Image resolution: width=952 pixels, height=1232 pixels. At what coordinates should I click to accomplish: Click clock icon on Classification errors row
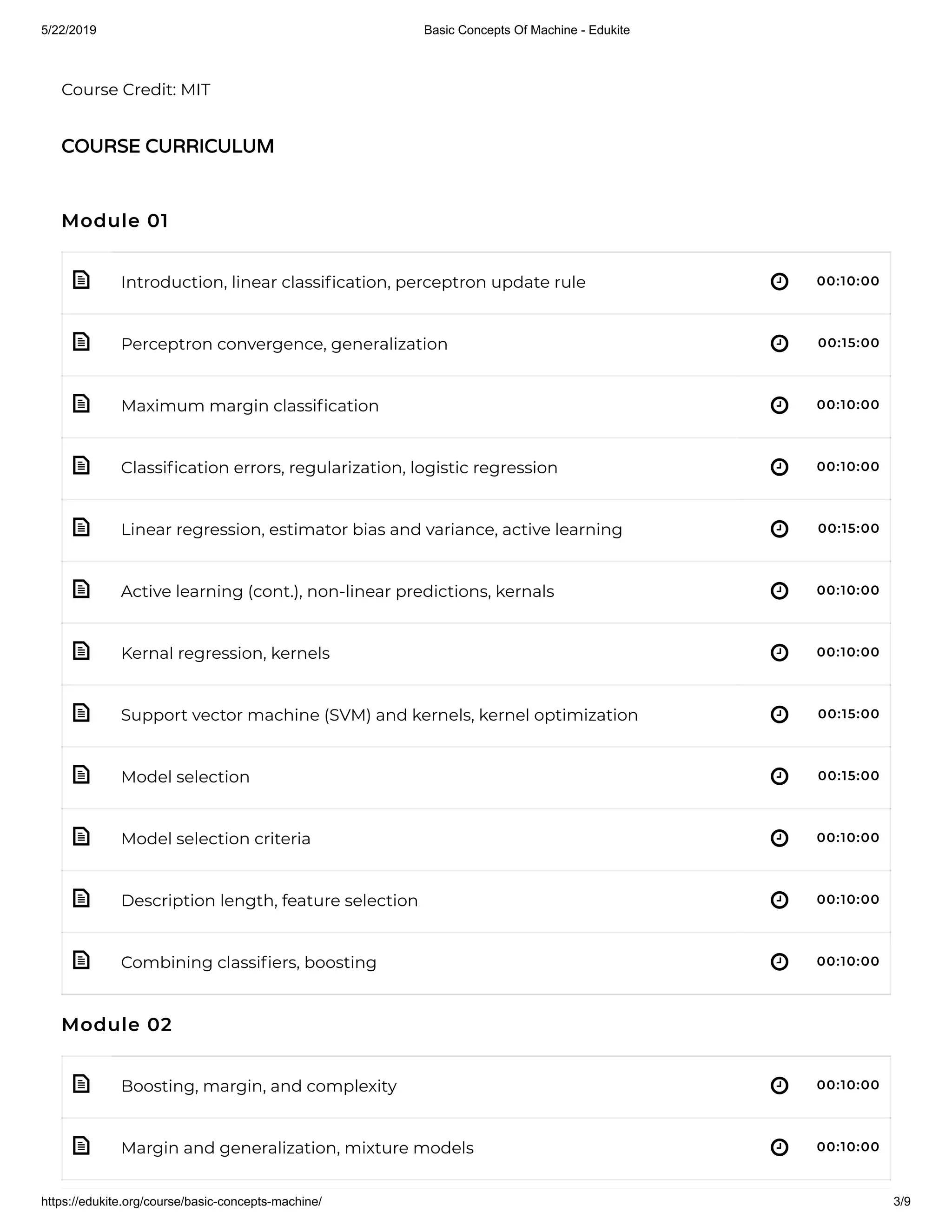(x=780, y=467)
